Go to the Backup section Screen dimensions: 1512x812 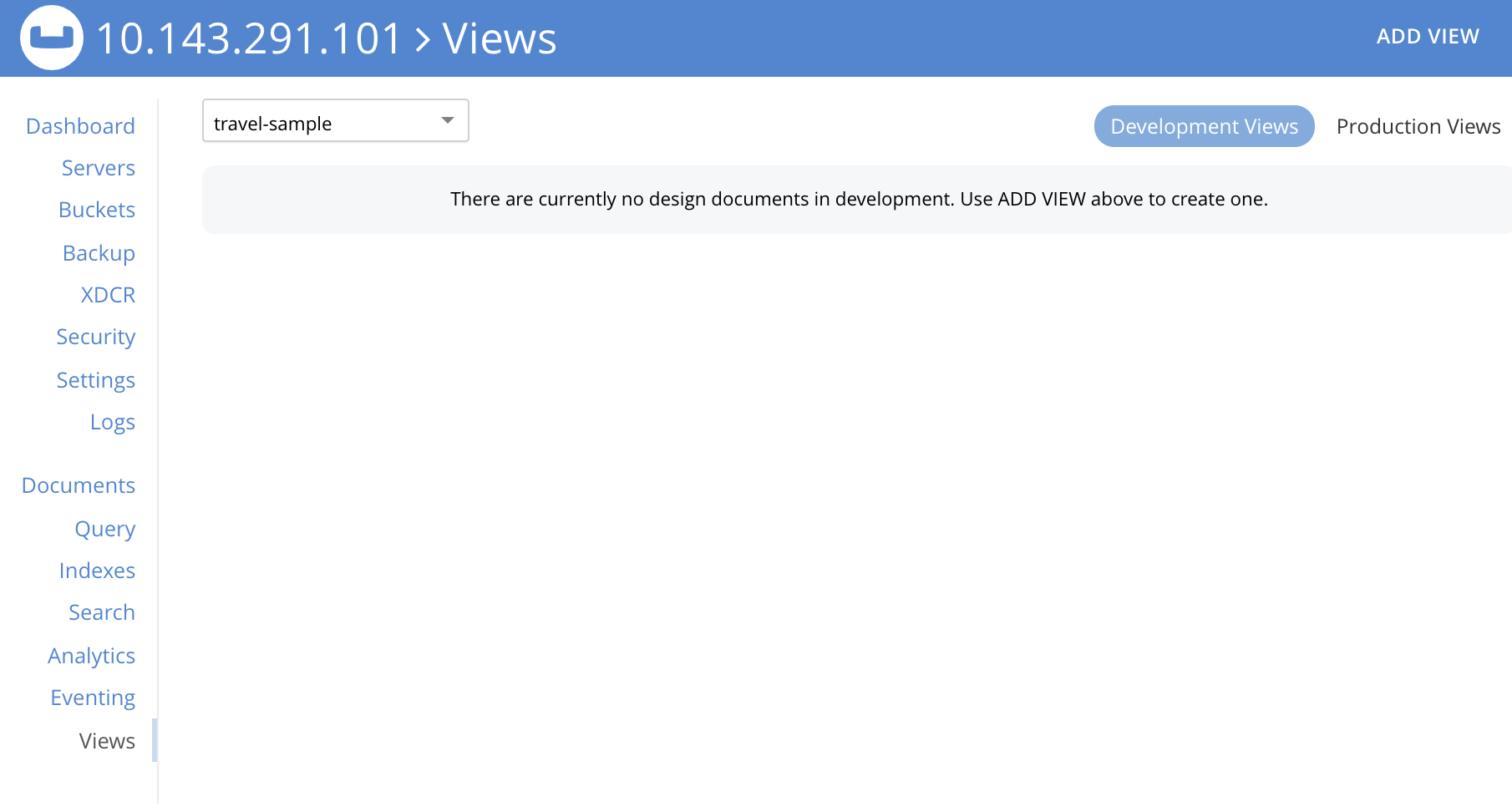coord(99,252)
